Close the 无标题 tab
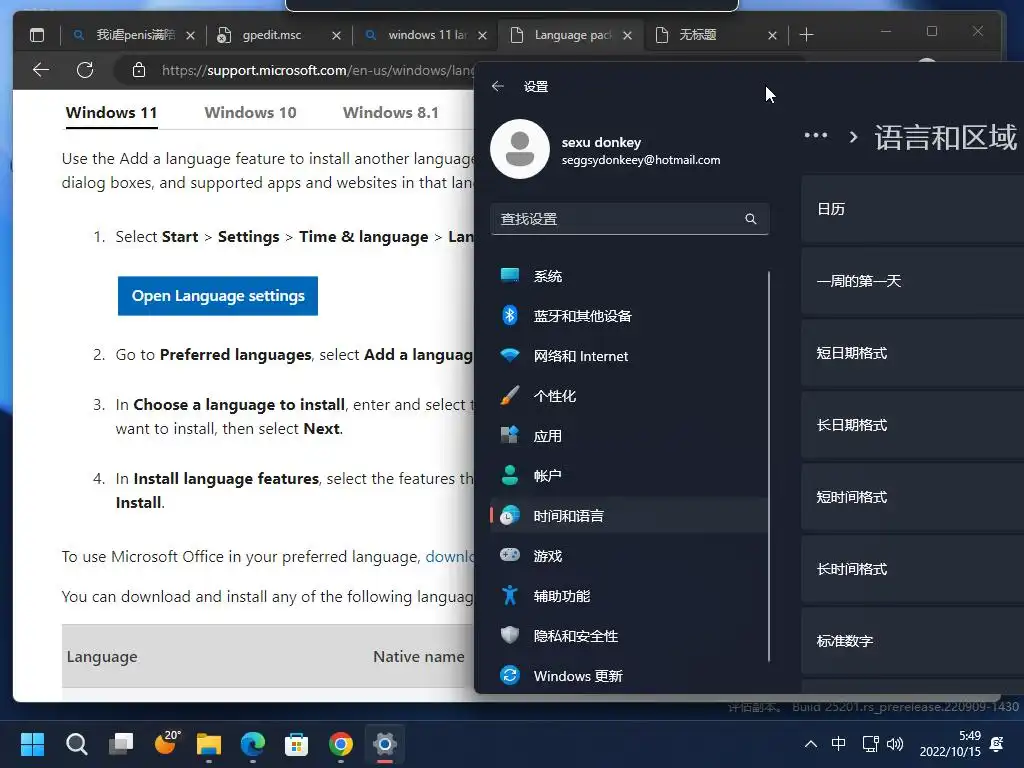The image size is (1024, 768). tap(772, 35)
